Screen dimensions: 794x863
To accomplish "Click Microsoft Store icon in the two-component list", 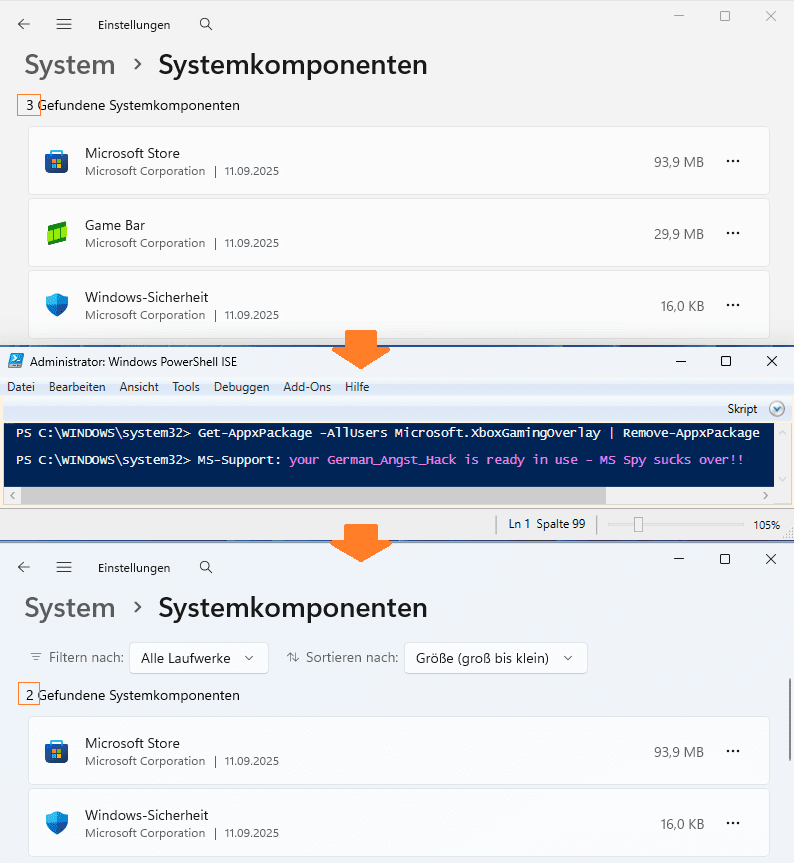I will (56, 751).
